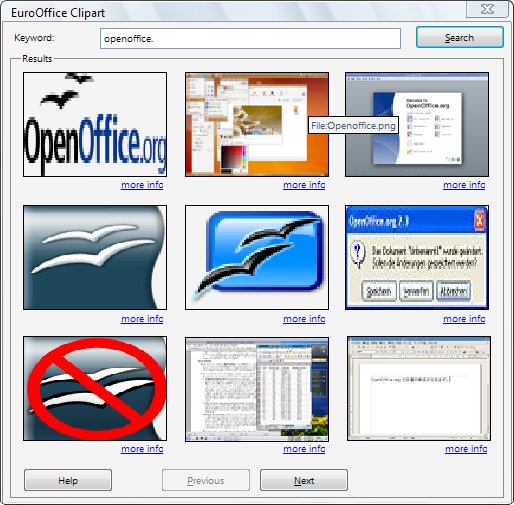This screenshot has height=505, width=514.
Task: Open more info under blue seagulls icon
Action: [304, 319]
